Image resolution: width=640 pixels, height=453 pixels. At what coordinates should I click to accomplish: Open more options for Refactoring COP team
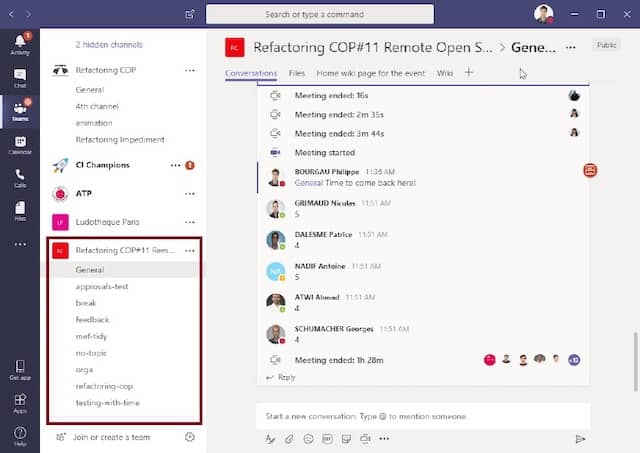(x=190, y=71)
